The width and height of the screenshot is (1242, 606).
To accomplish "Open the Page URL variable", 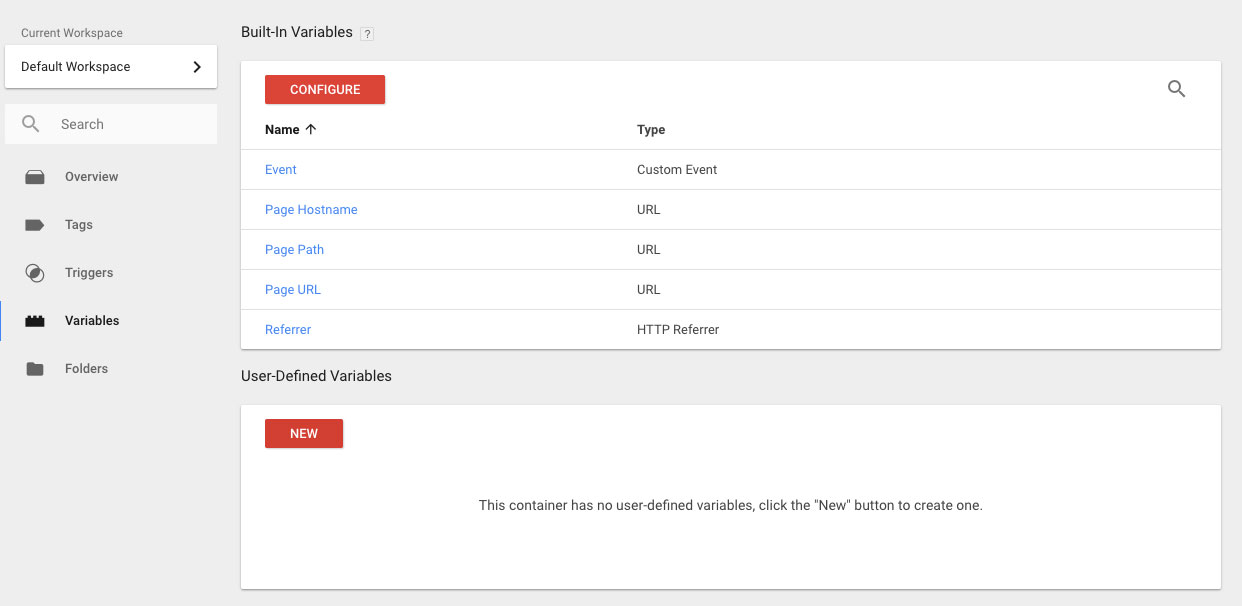I will click(x=293, y=290).
